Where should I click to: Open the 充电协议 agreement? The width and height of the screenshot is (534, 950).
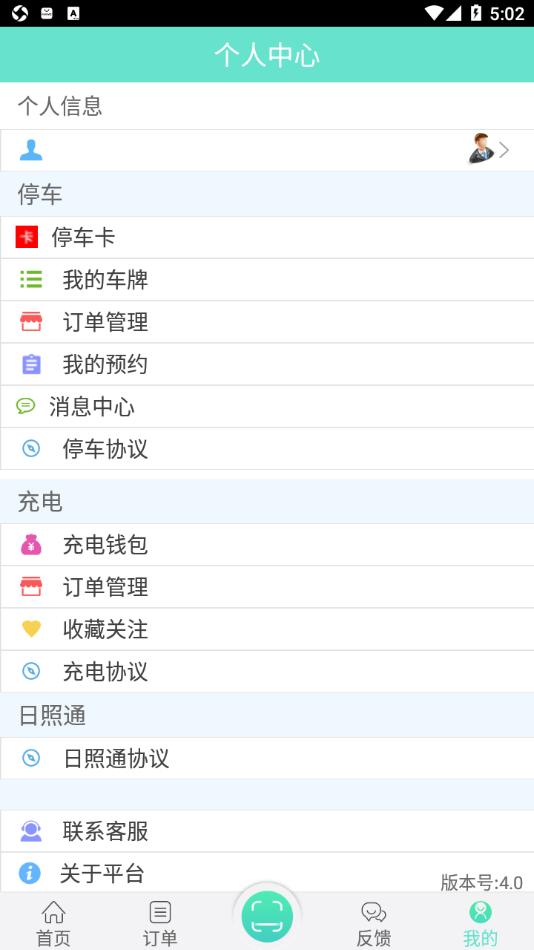pyautogui.click(x=267, y=671)
